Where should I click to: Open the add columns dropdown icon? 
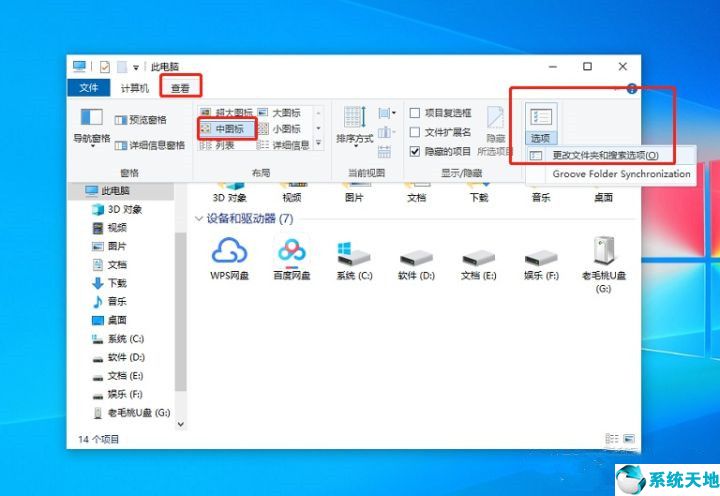(x=387, y=132)
